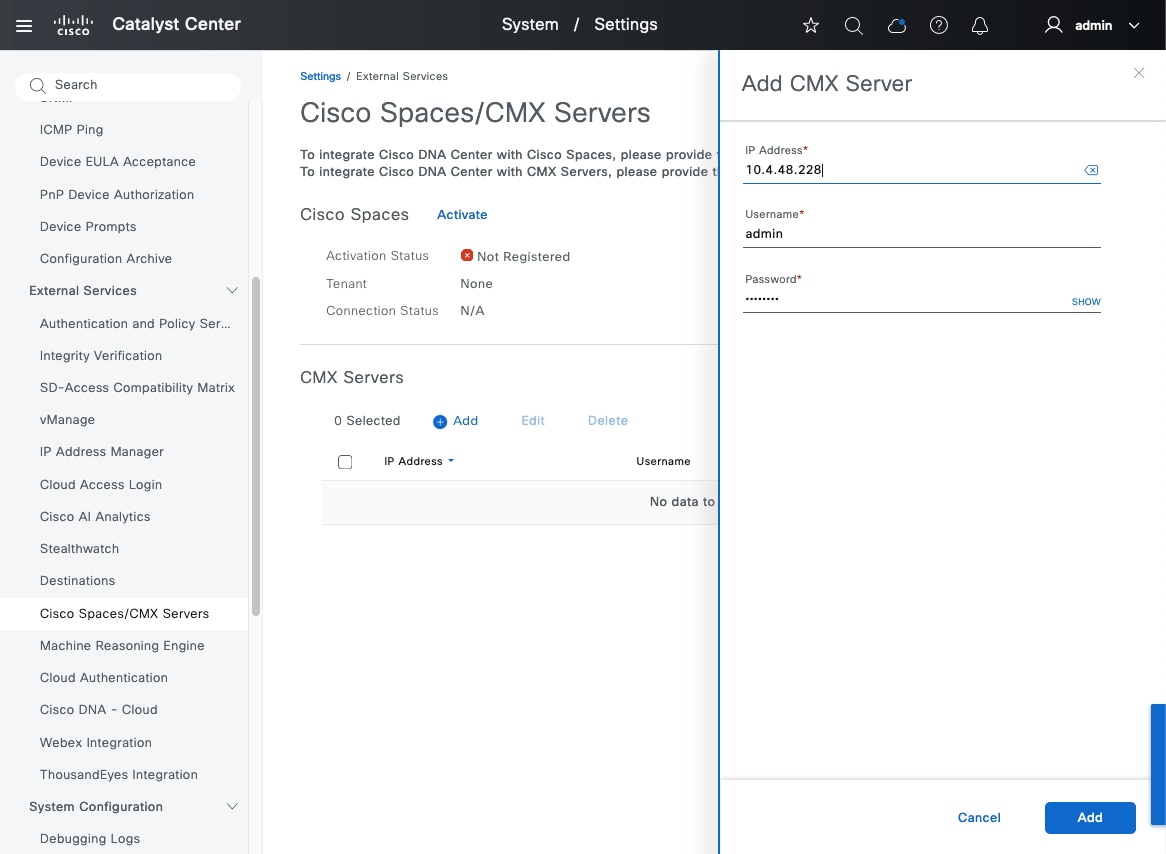This screenshot has height=854, width=1166.
Task: Open the global search magnifier icon
Action: click(853, 26)
